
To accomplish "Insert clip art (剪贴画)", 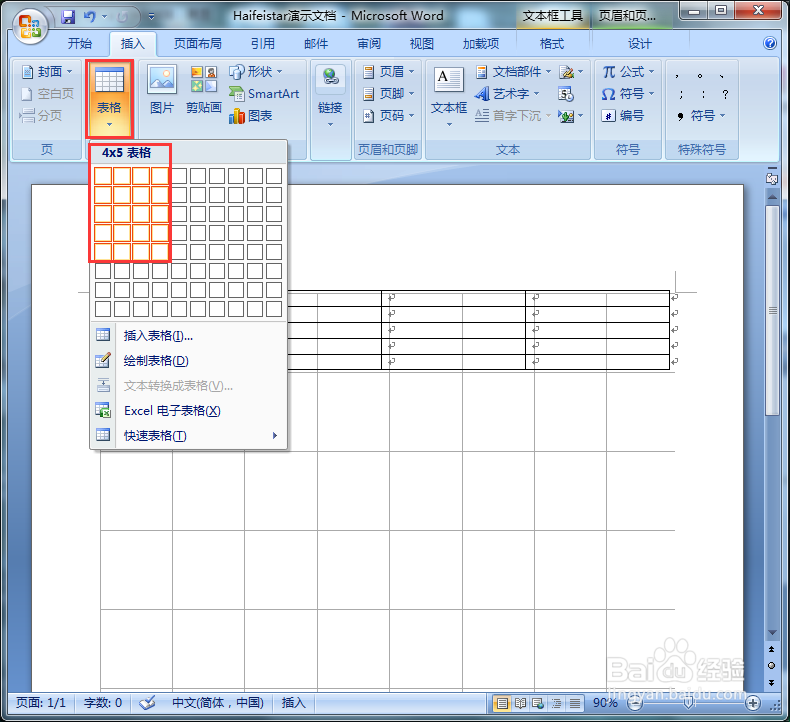I will pyautogui.click(x=204, y=90).
